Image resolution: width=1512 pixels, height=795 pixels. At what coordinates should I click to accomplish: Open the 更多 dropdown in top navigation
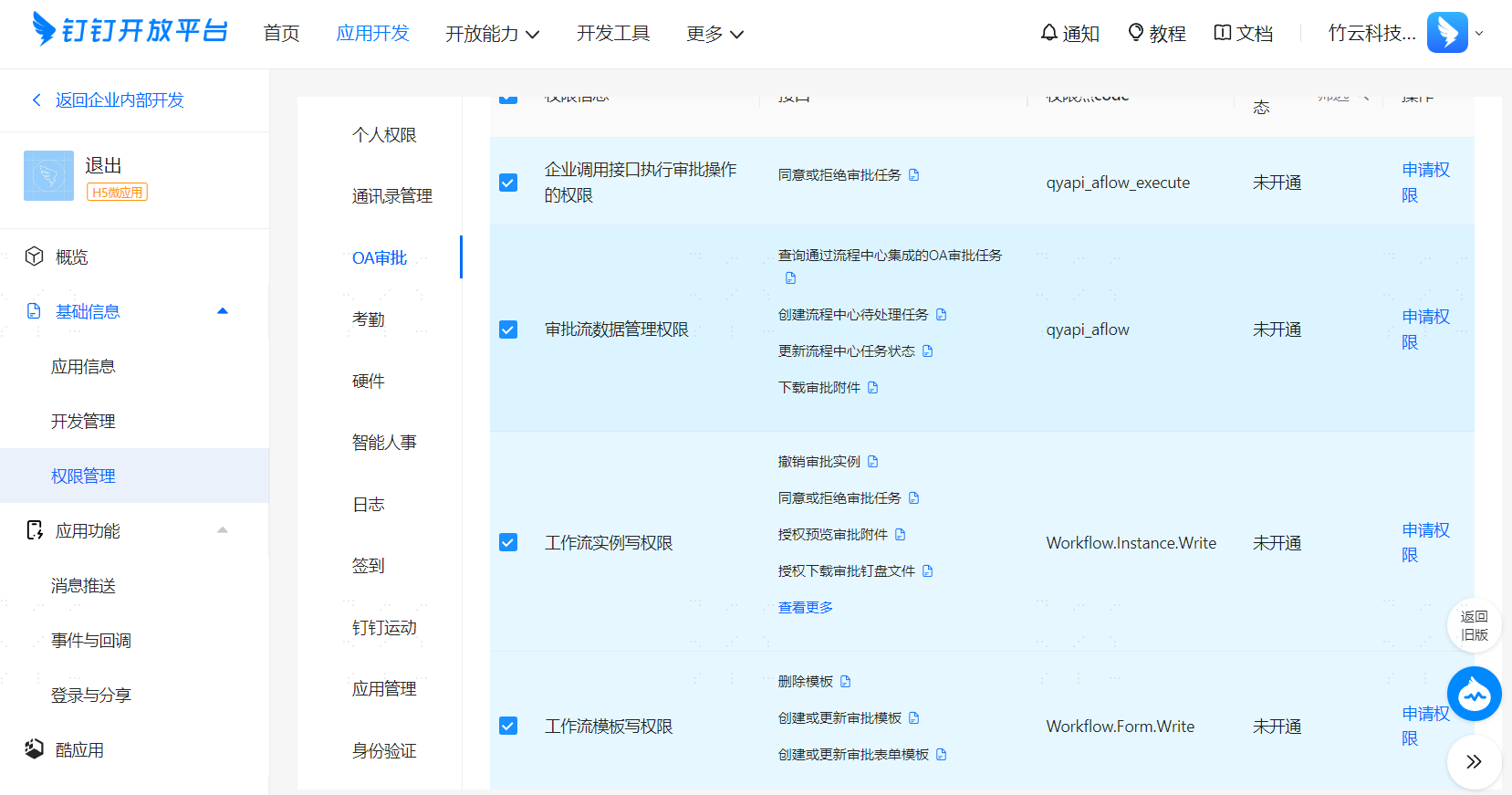pos(715,34)
